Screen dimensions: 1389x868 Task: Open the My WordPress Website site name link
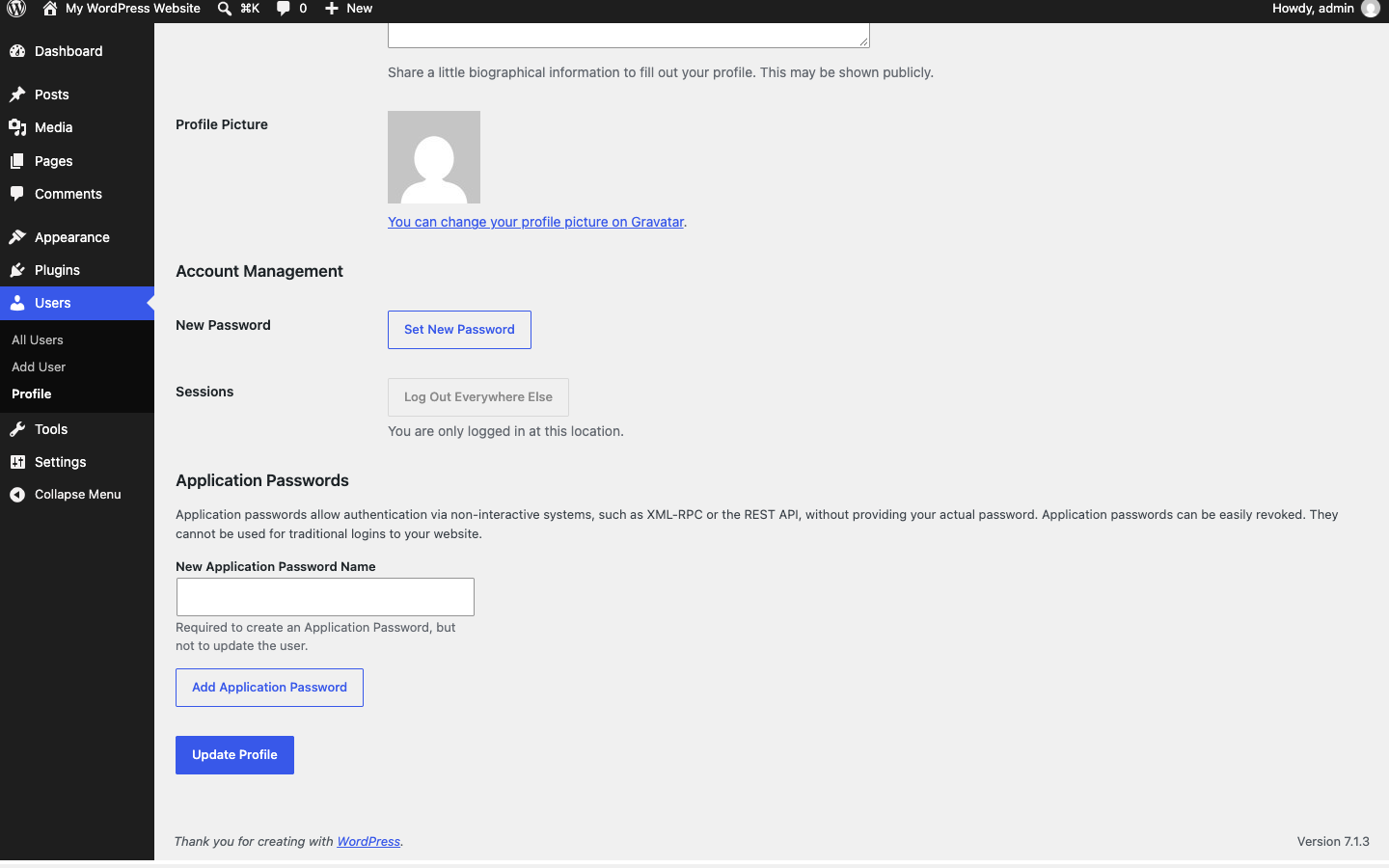click(x=133, y=9)
